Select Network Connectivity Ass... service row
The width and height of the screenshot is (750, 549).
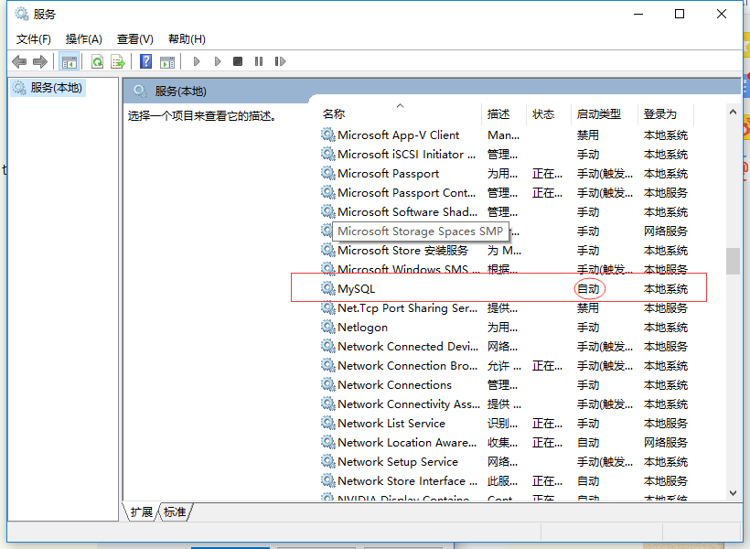507,404
